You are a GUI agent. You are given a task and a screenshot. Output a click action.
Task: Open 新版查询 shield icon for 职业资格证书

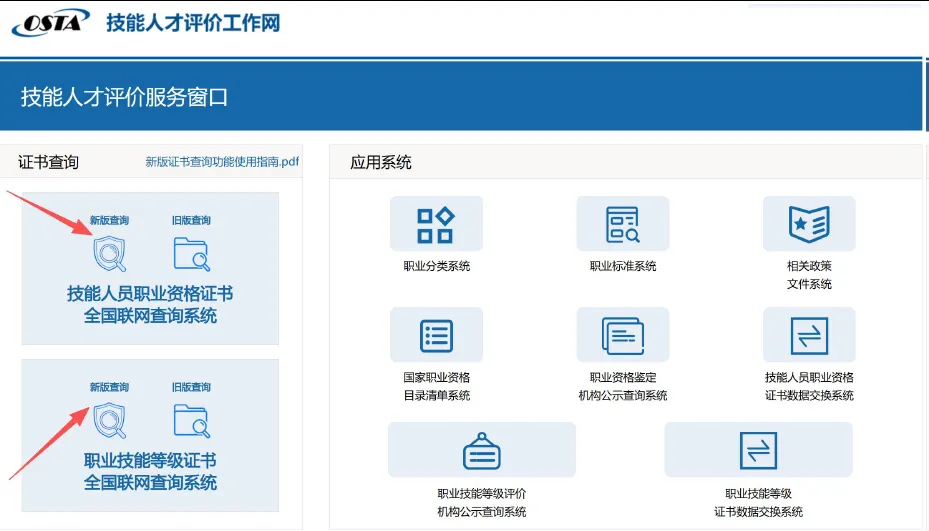click(x=110, y=254)
